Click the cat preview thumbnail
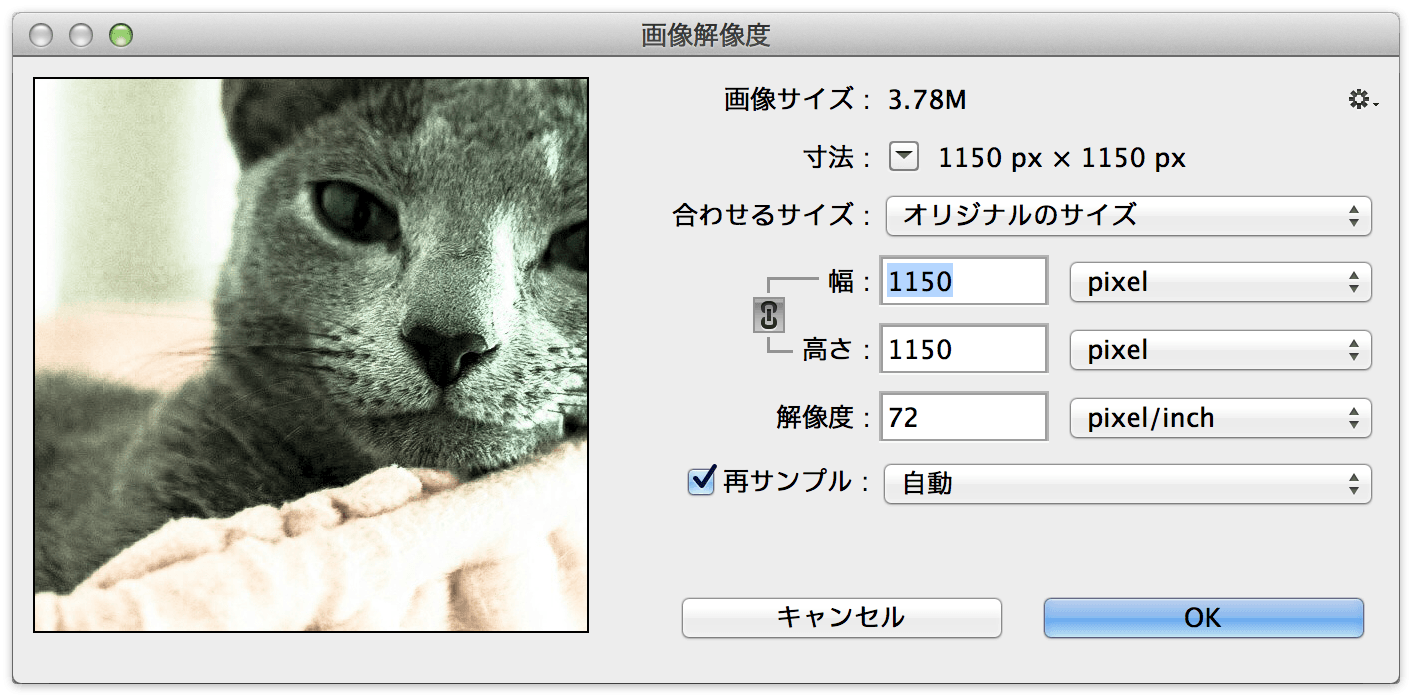The width and height of the screenshot is (1412, 696). tap(311, 355)
